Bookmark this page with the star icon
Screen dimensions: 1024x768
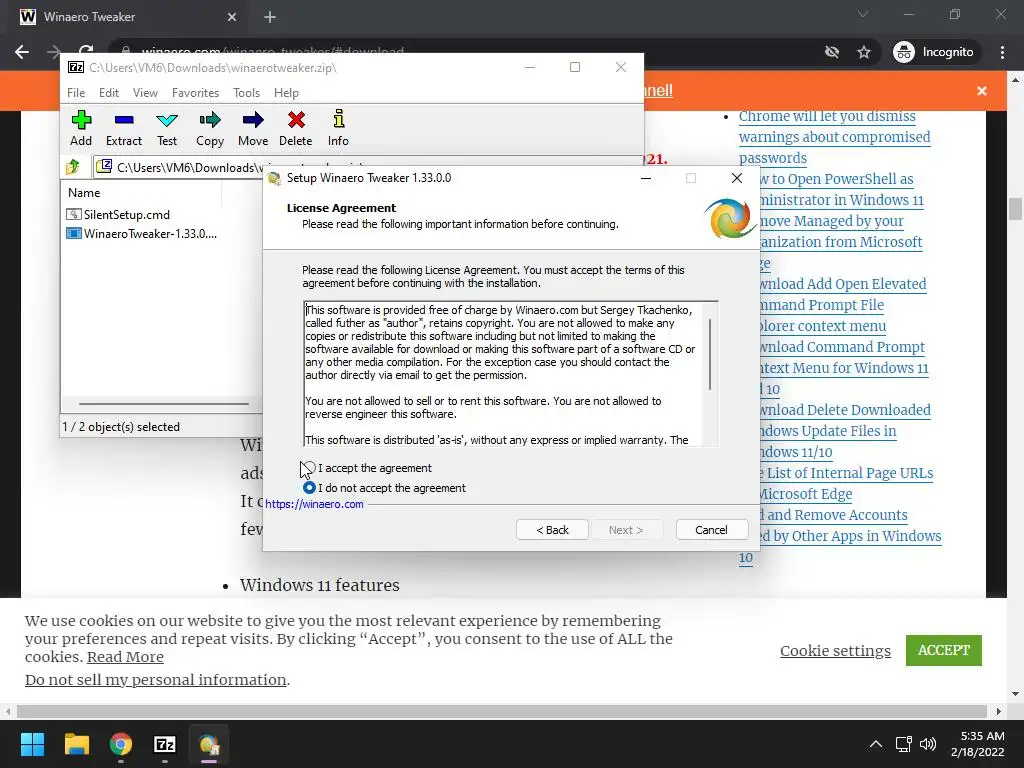click(864, 52)
